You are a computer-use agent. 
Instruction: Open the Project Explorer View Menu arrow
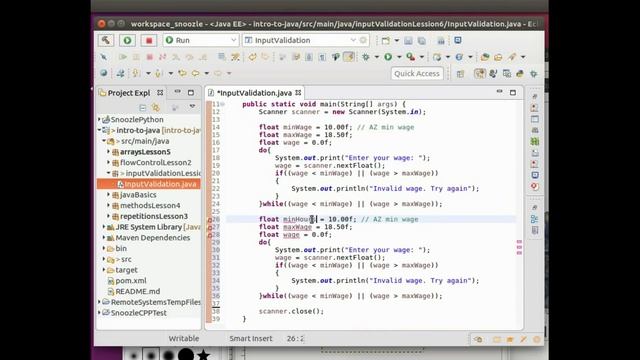coord(192,107)
